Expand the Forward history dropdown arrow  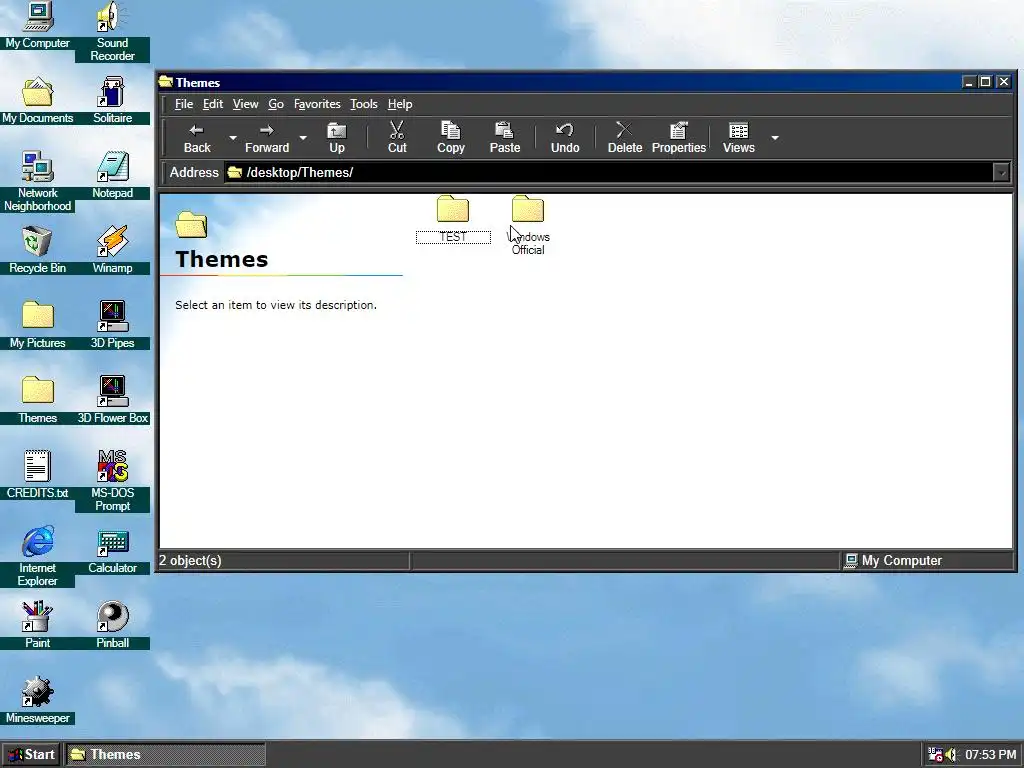tap(303, 138)
